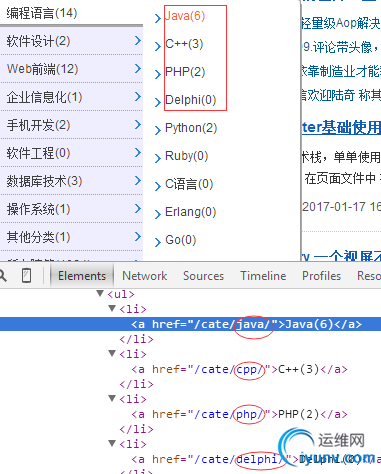Select the highlighted Java(6) anchor line
This screenshot has width=381, height=474.
click(190, 324)
